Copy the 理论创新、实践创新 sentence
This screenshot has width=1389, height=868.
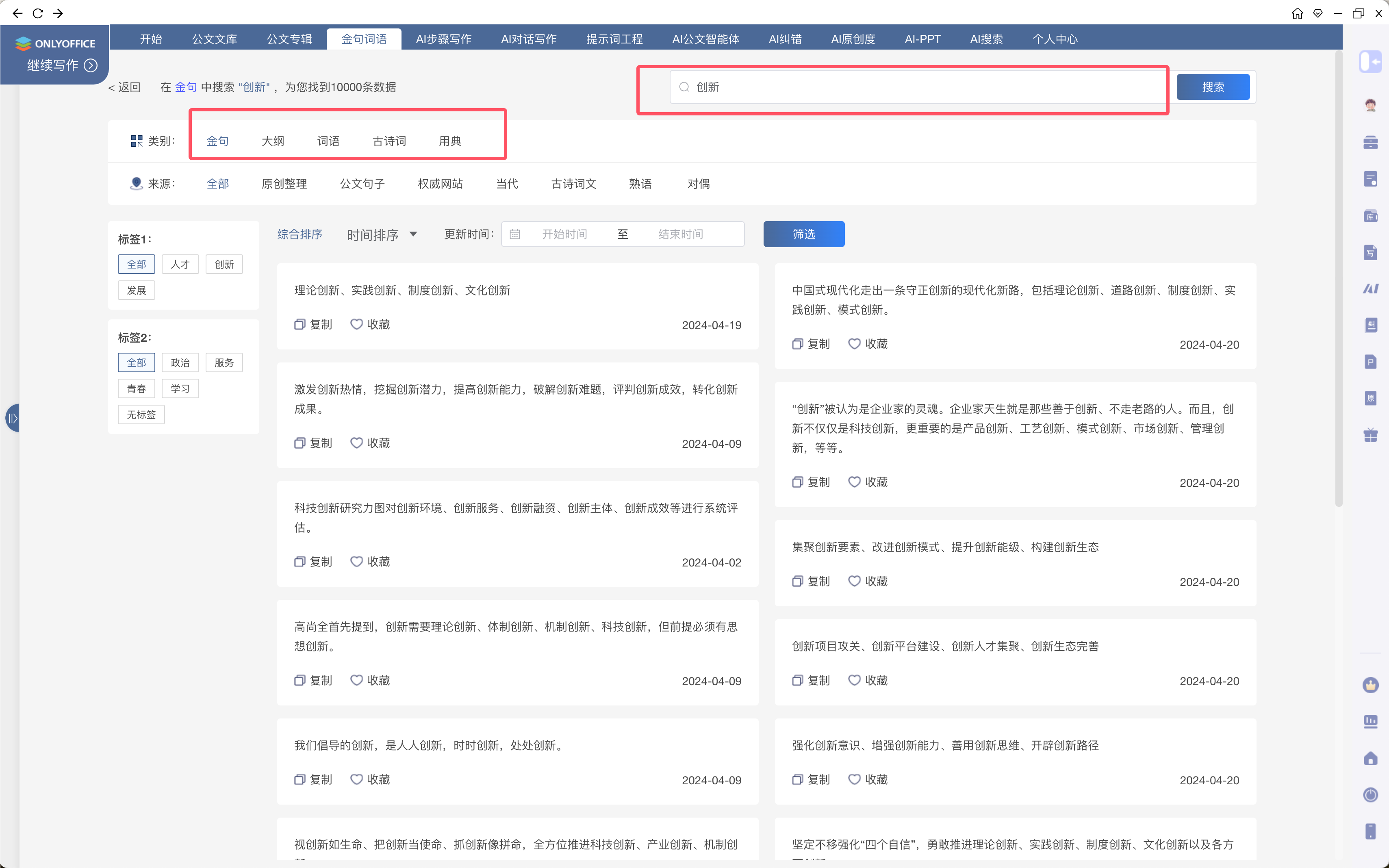click(x=313, y=324)
